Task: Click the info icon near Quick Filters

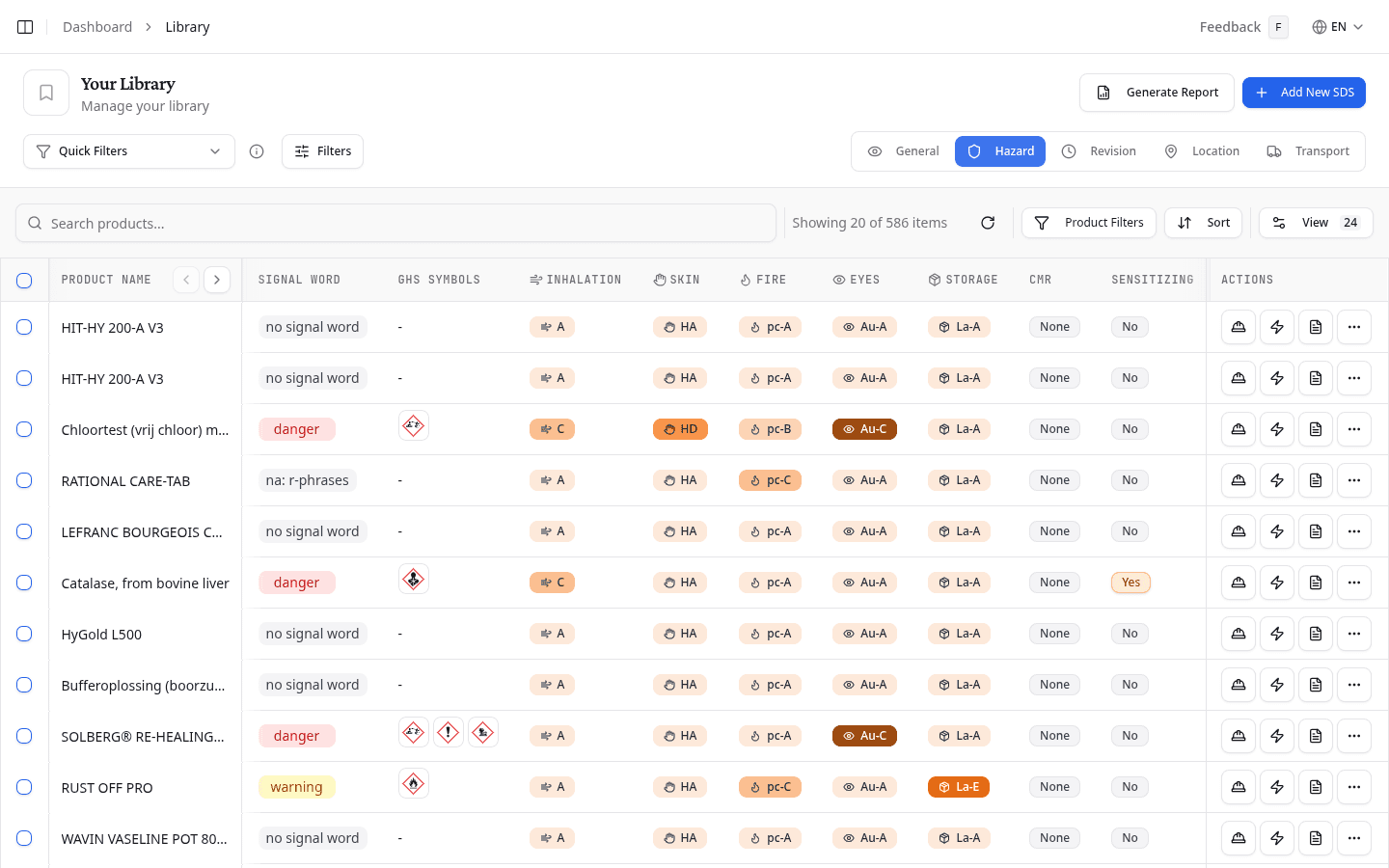Action: (x=257, y=151)
